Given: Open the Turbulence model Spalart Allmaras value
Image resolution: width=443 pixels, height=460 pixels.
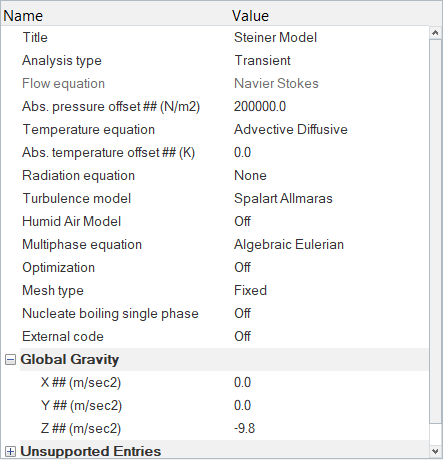Looking at the screenshot, I should (283, 198).
